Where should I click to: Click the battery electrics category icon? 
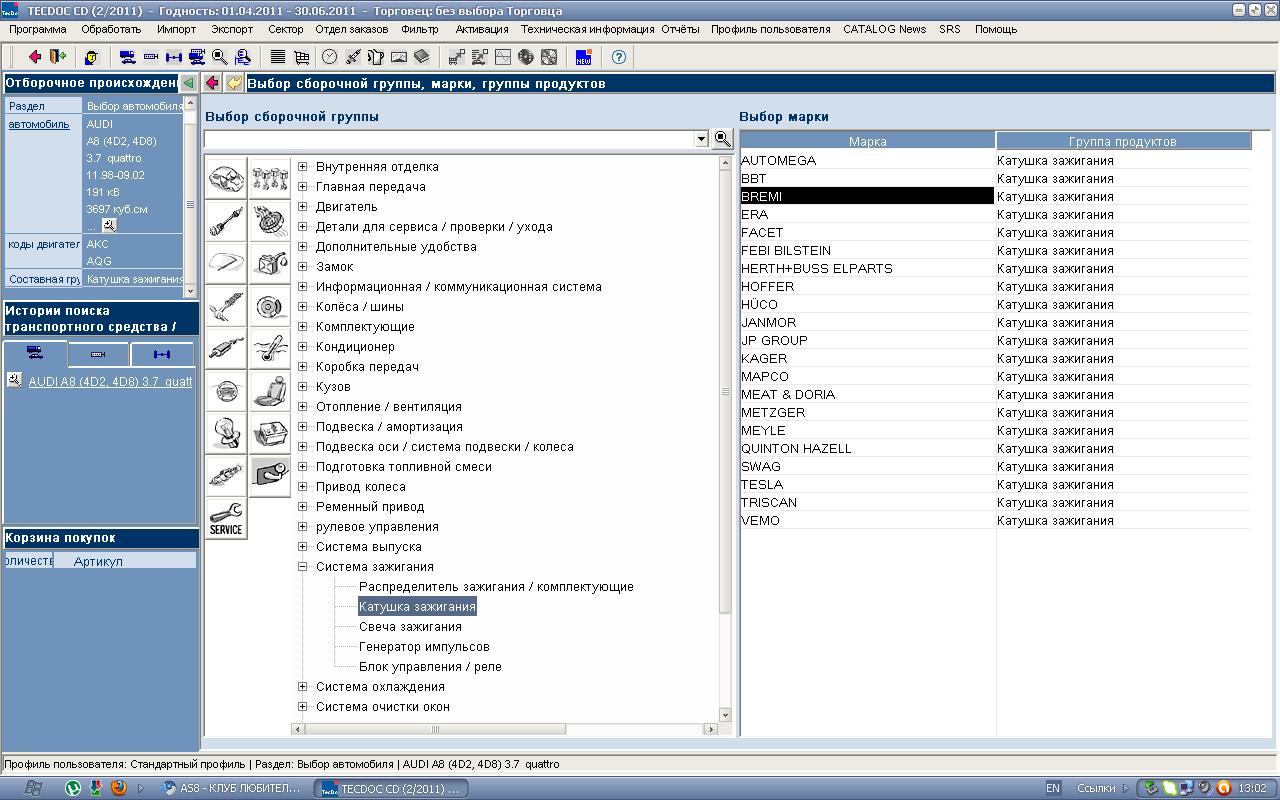270,432
